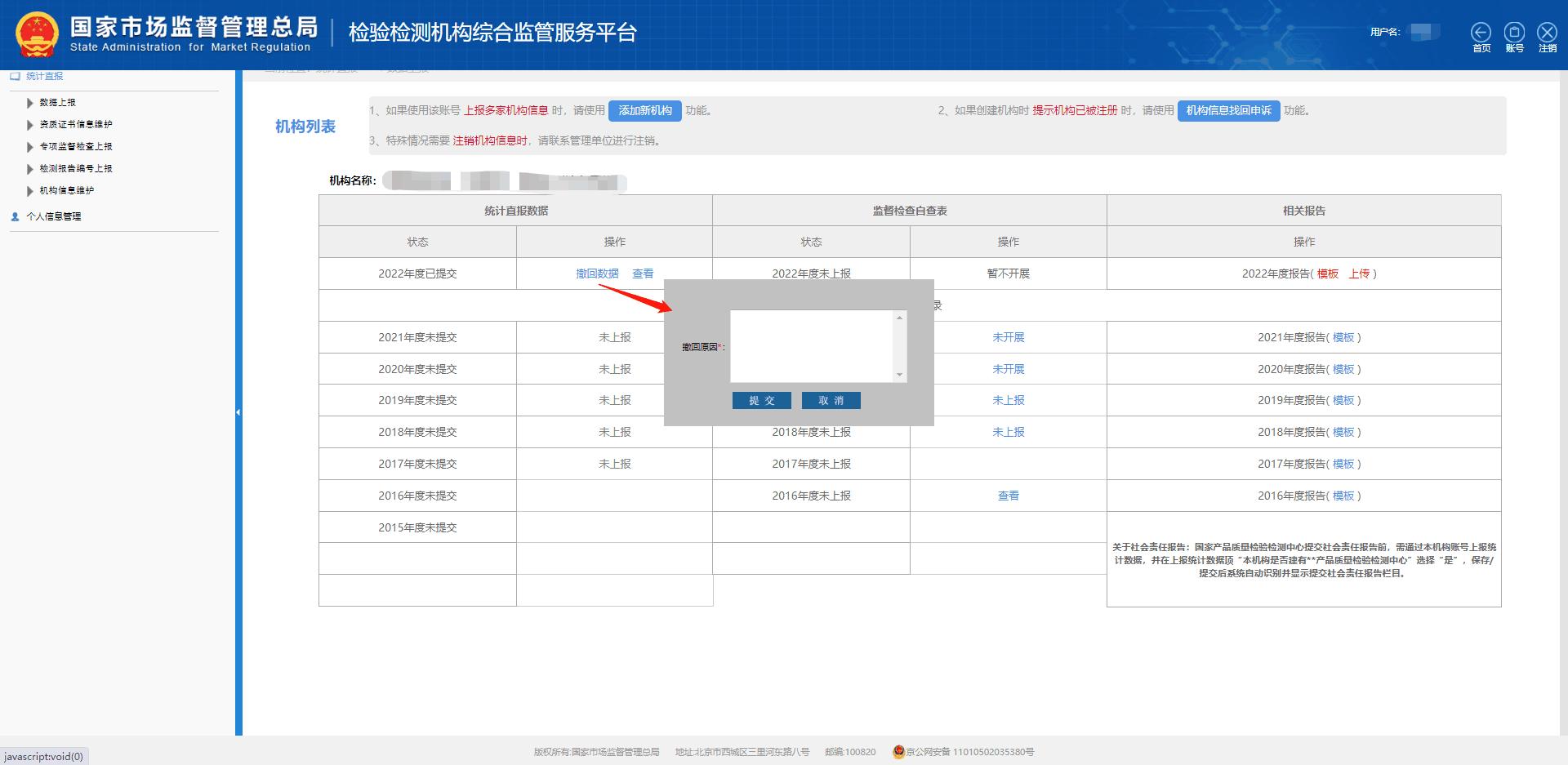Cancel the dialog with 取消
This screenshot has height=765, width=1568.
click(x=831, y=400)
